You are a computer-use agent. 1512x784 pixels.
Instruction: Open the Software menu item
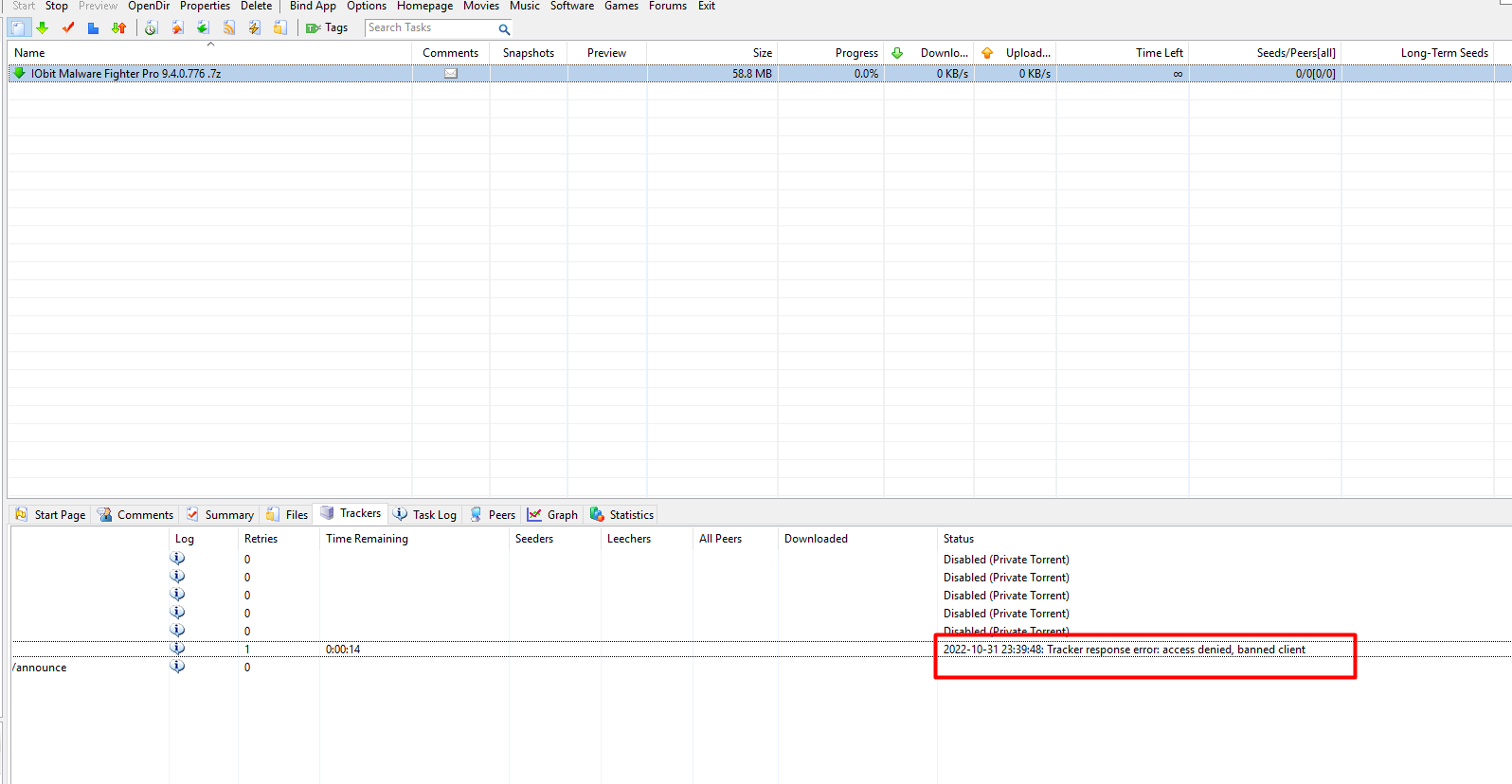572,6
